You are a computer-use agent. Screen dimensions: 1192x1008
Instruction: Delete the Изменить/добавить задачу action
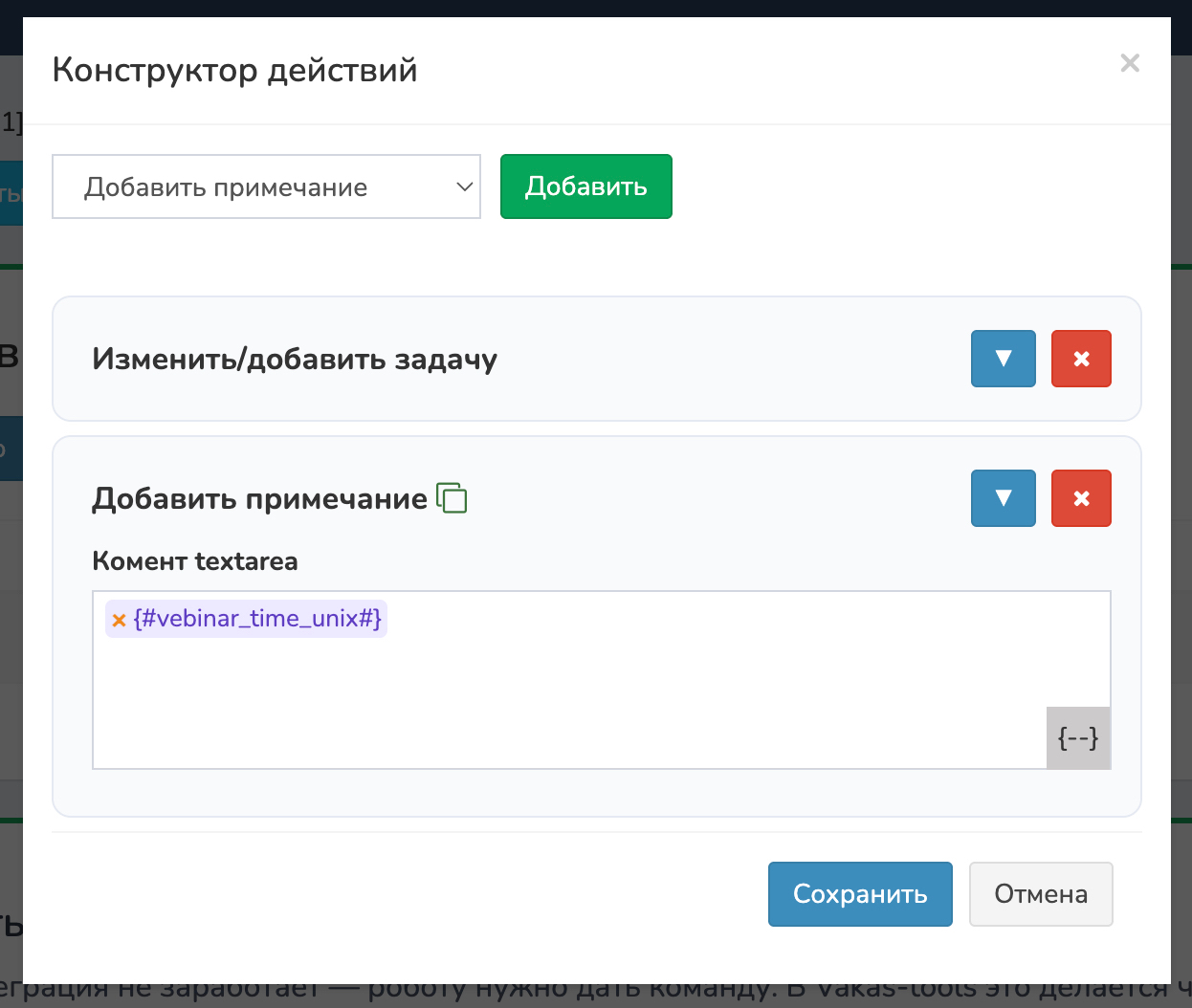[x=1081, y=359]
